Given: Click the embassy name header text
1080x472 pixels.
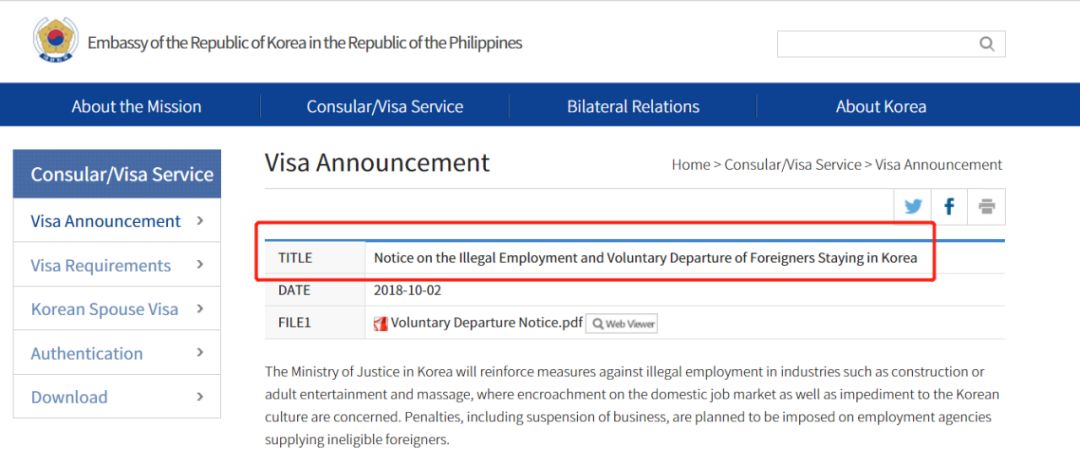Looking at the screenshot, I should coord(305,43).
